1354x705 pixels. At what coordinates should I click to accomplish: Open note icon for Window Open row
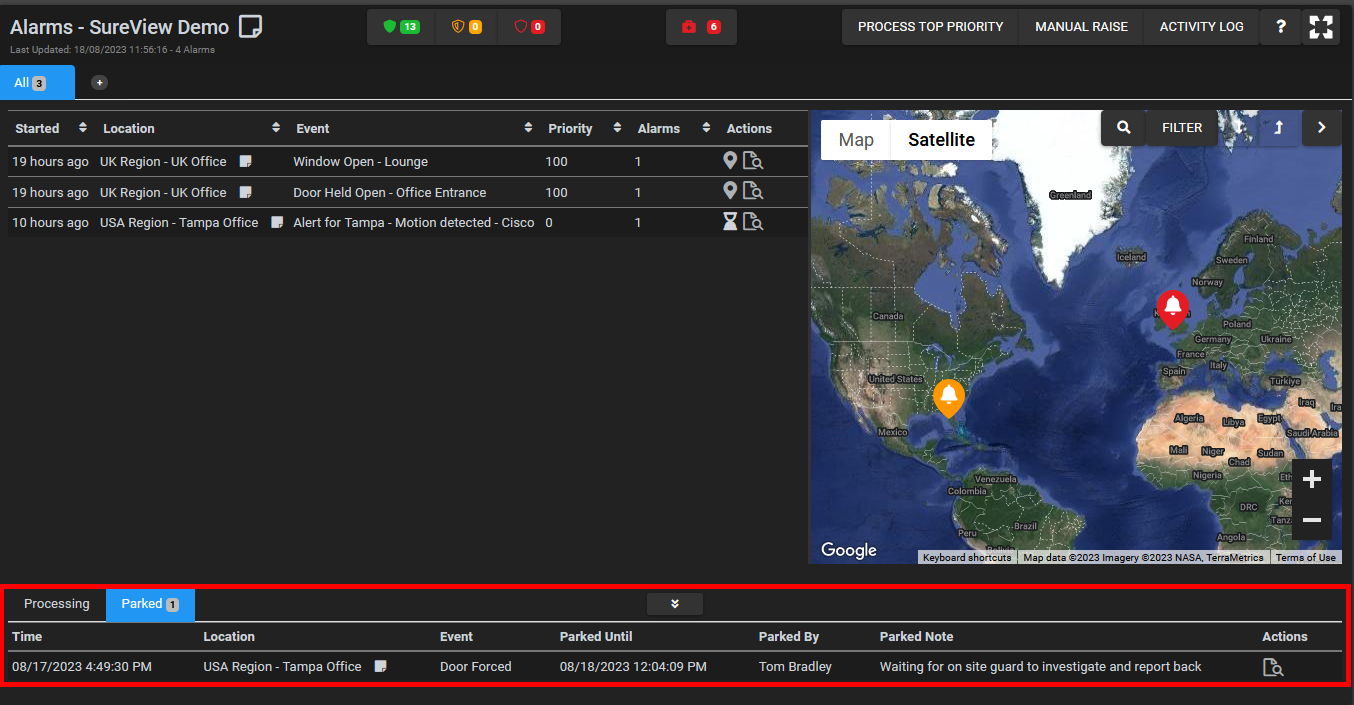point(246,162)
